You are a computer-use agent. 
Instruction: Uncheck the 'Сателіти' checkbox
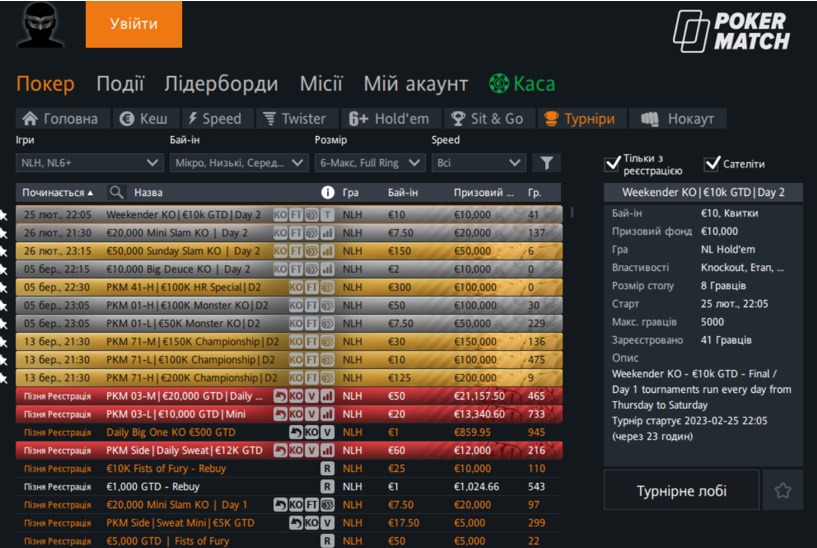click(712, 164)
